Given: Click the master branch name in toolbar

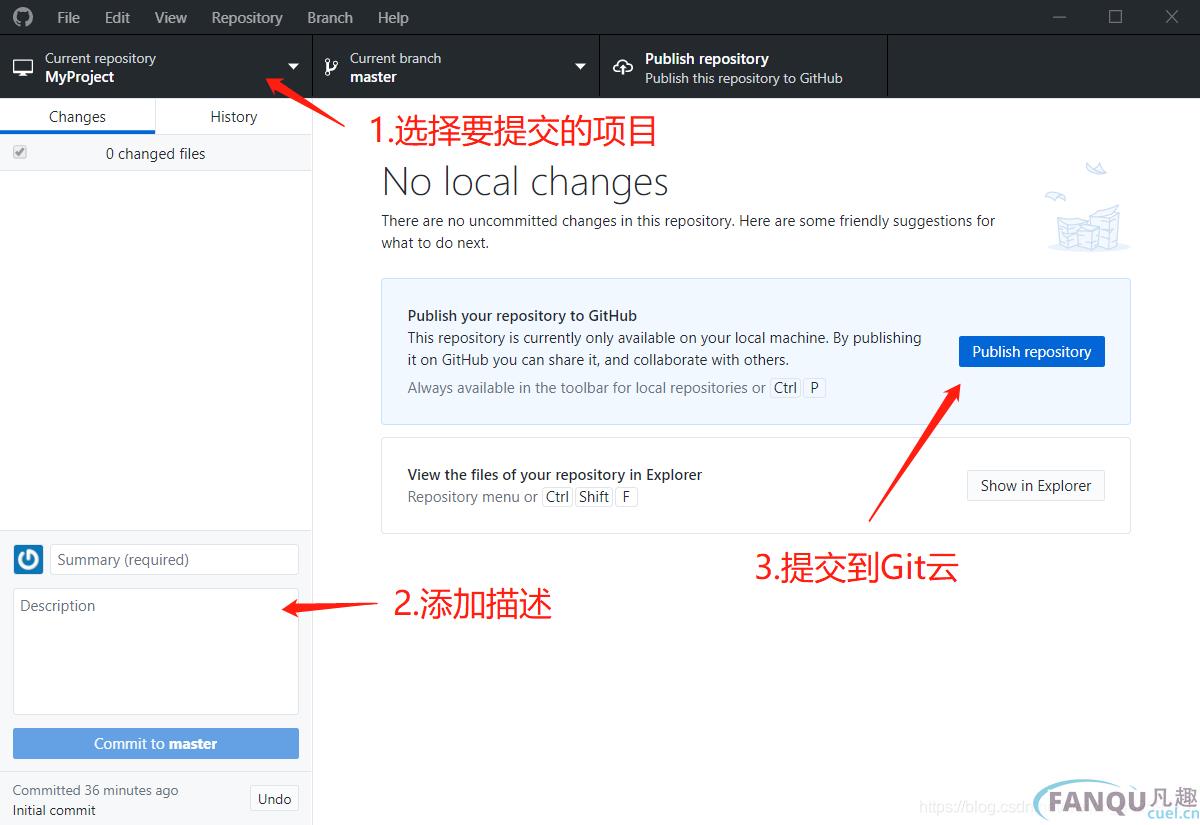Looking at the screenshot, I should [373, 77].
